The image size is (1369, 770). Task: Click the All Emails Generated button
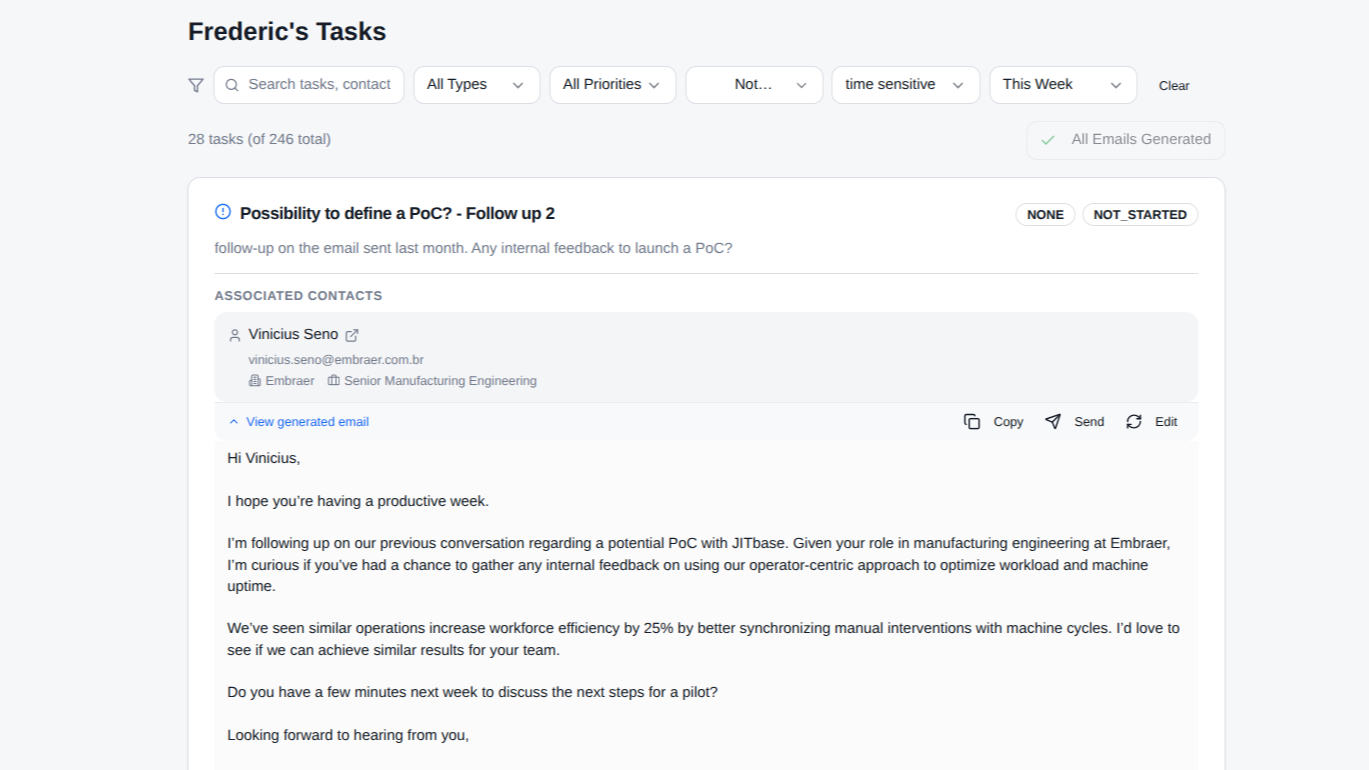click(1125, 140)
